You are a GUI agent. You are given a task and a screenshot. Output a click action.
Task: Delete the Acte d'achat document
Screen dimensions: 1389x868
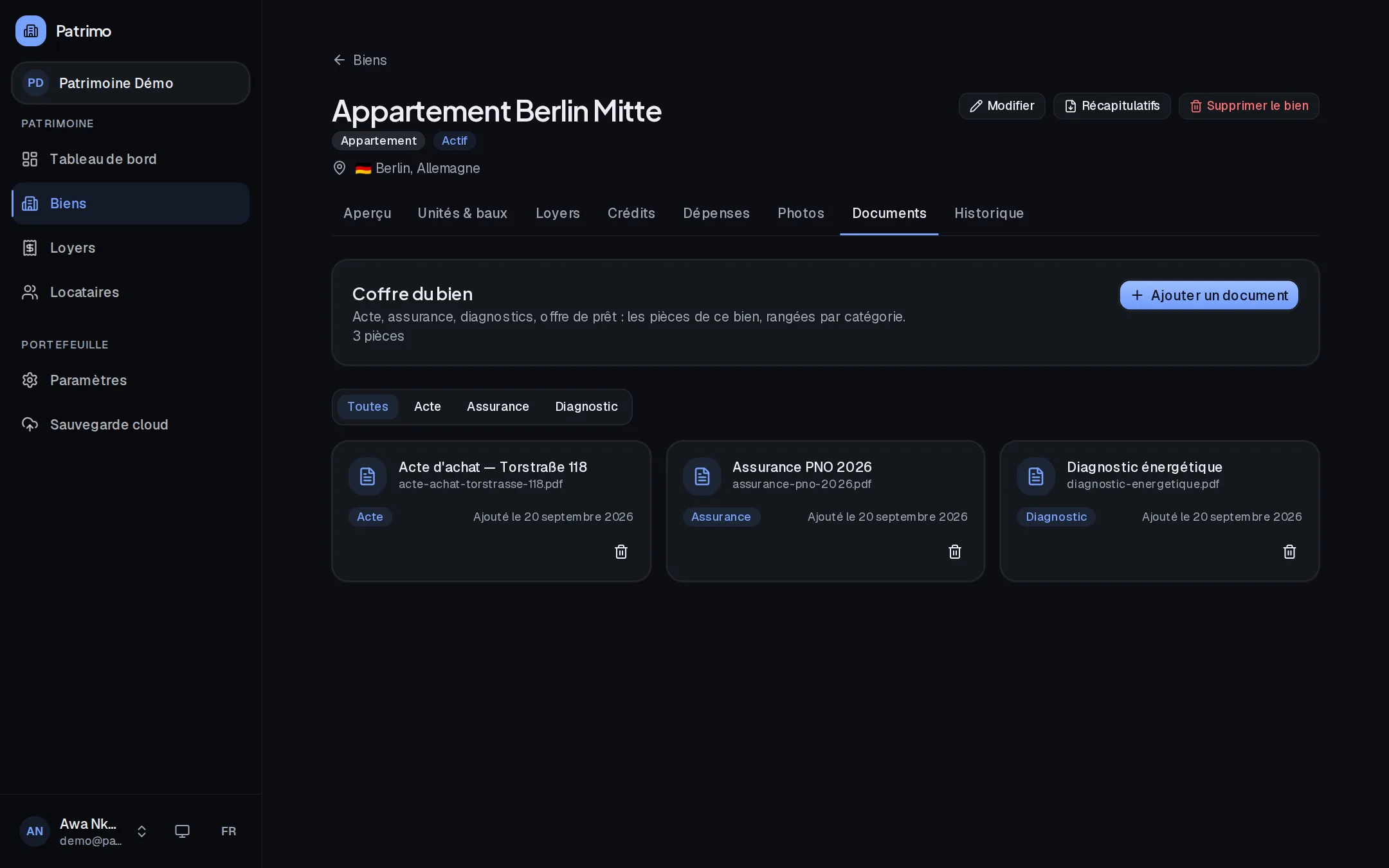click(x=621, y=552)
